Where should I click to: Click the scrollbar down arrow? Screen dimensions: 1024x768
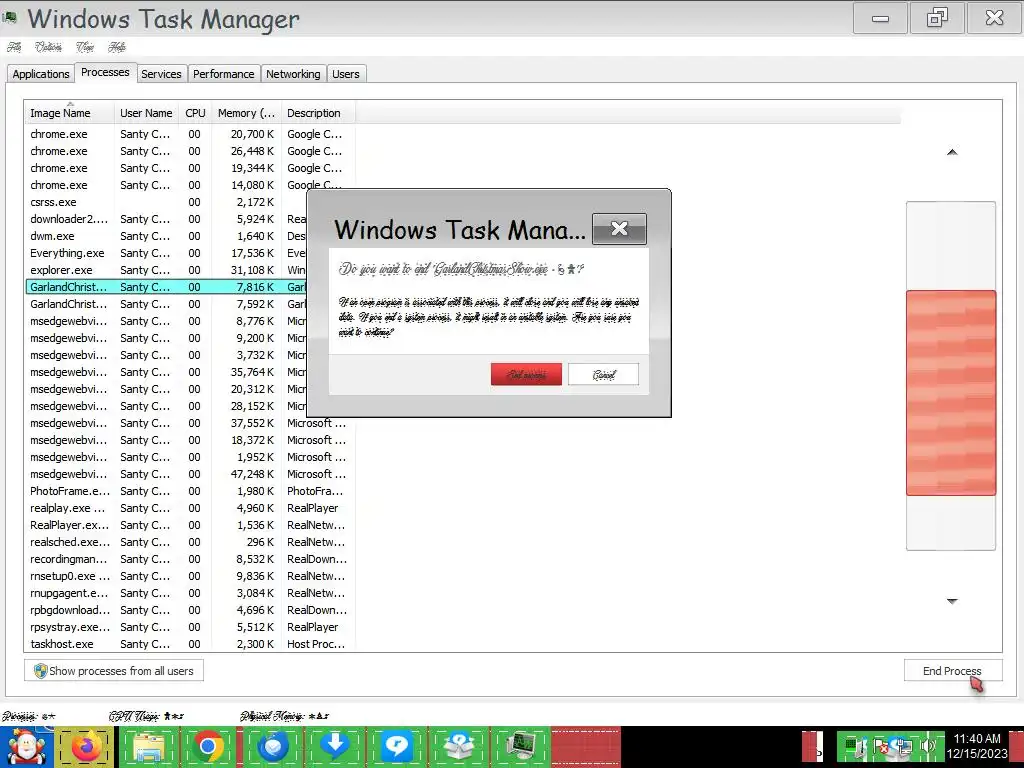pyautogui.click(x=952, y=601)
